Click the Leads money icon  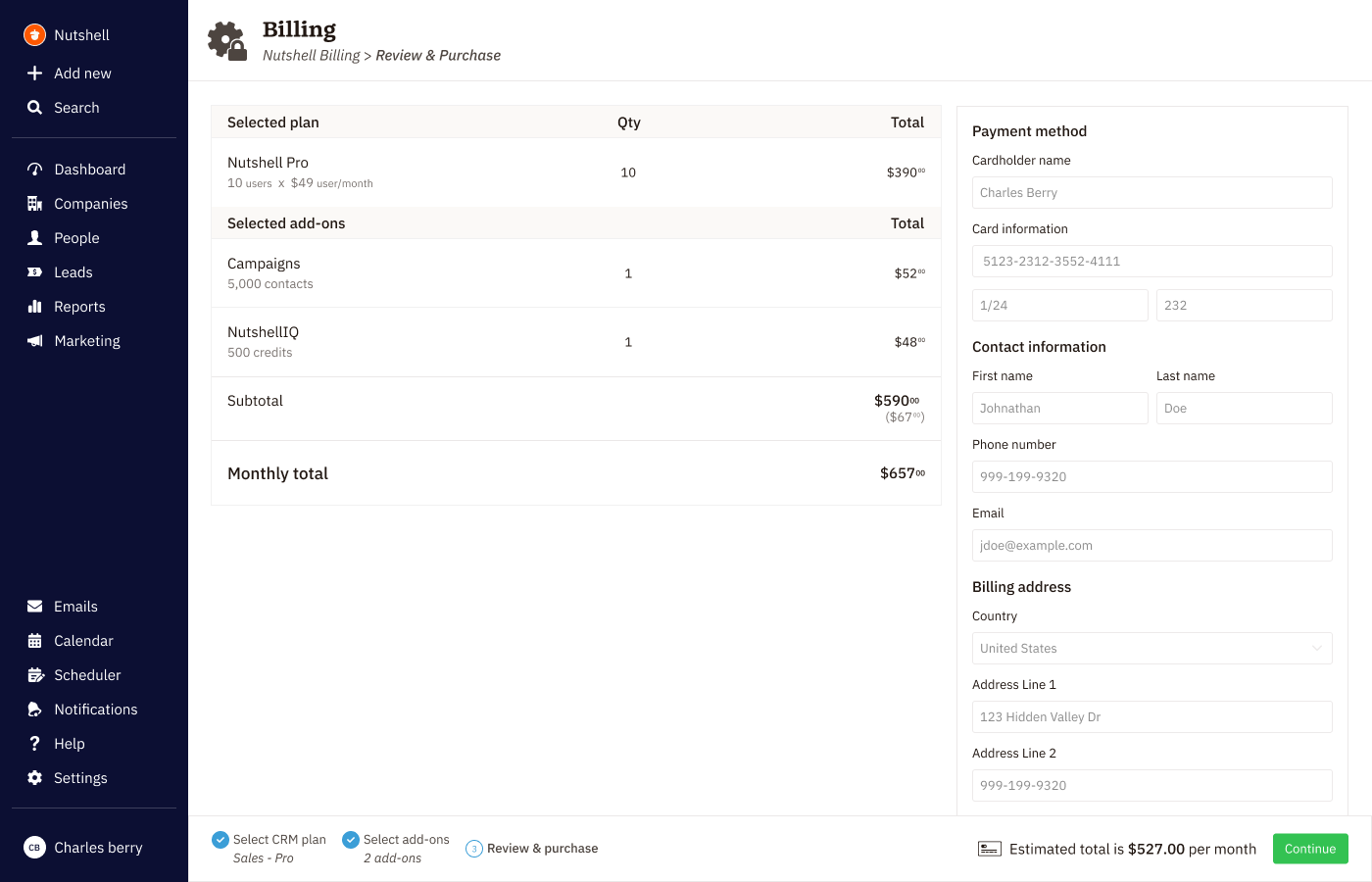pos(34,272)
